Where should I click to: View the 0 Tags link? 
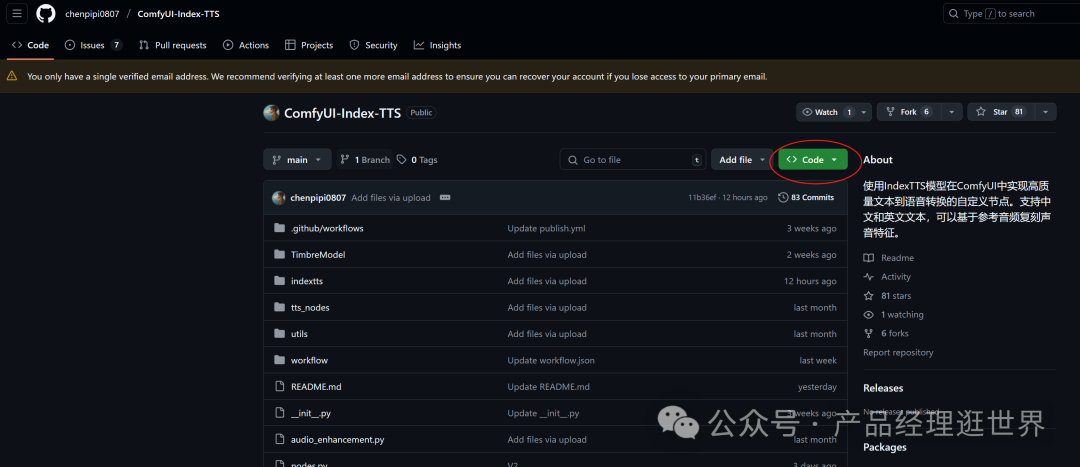417,159
